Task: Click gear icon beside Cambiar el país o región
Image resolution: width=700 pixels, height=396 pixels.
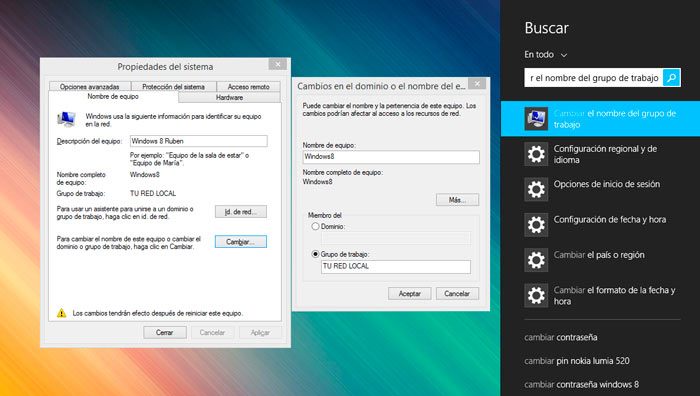Action: tap(536, 260)
